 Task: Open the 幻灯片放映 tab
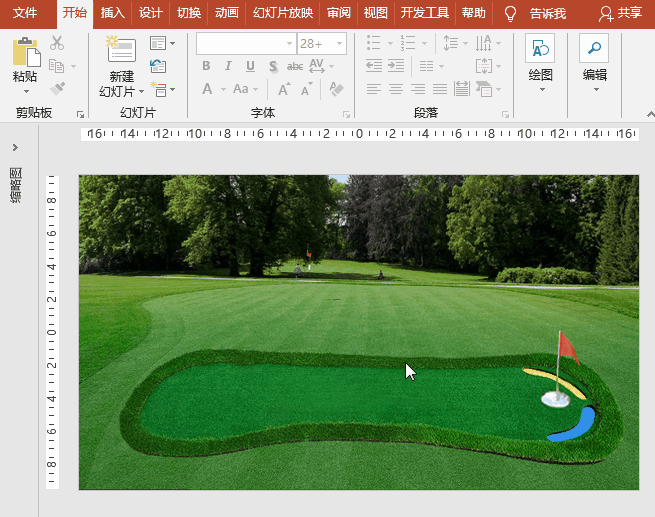pos(283,13)
